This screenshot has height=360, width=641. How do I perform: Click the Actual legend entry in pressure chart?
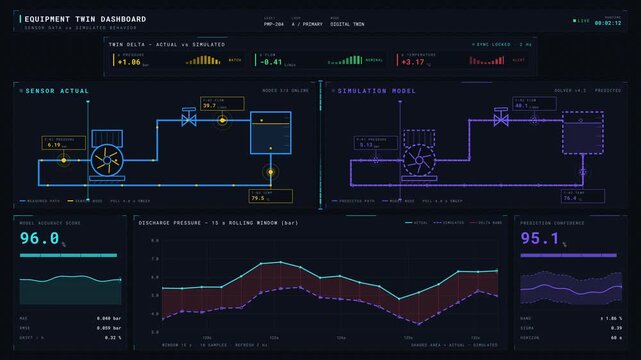(416, 223)
